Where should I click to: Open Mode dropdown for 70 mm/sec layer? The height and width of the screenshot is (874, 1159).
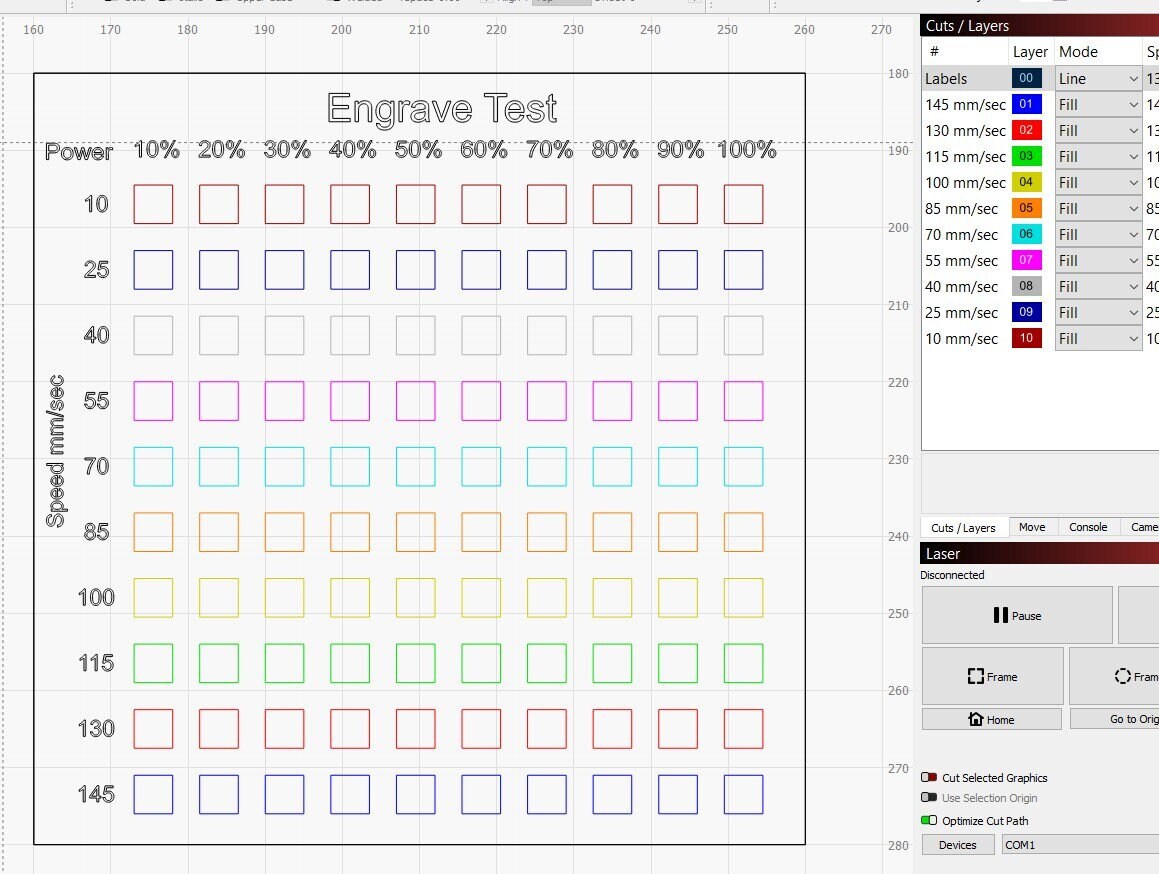1098,234
